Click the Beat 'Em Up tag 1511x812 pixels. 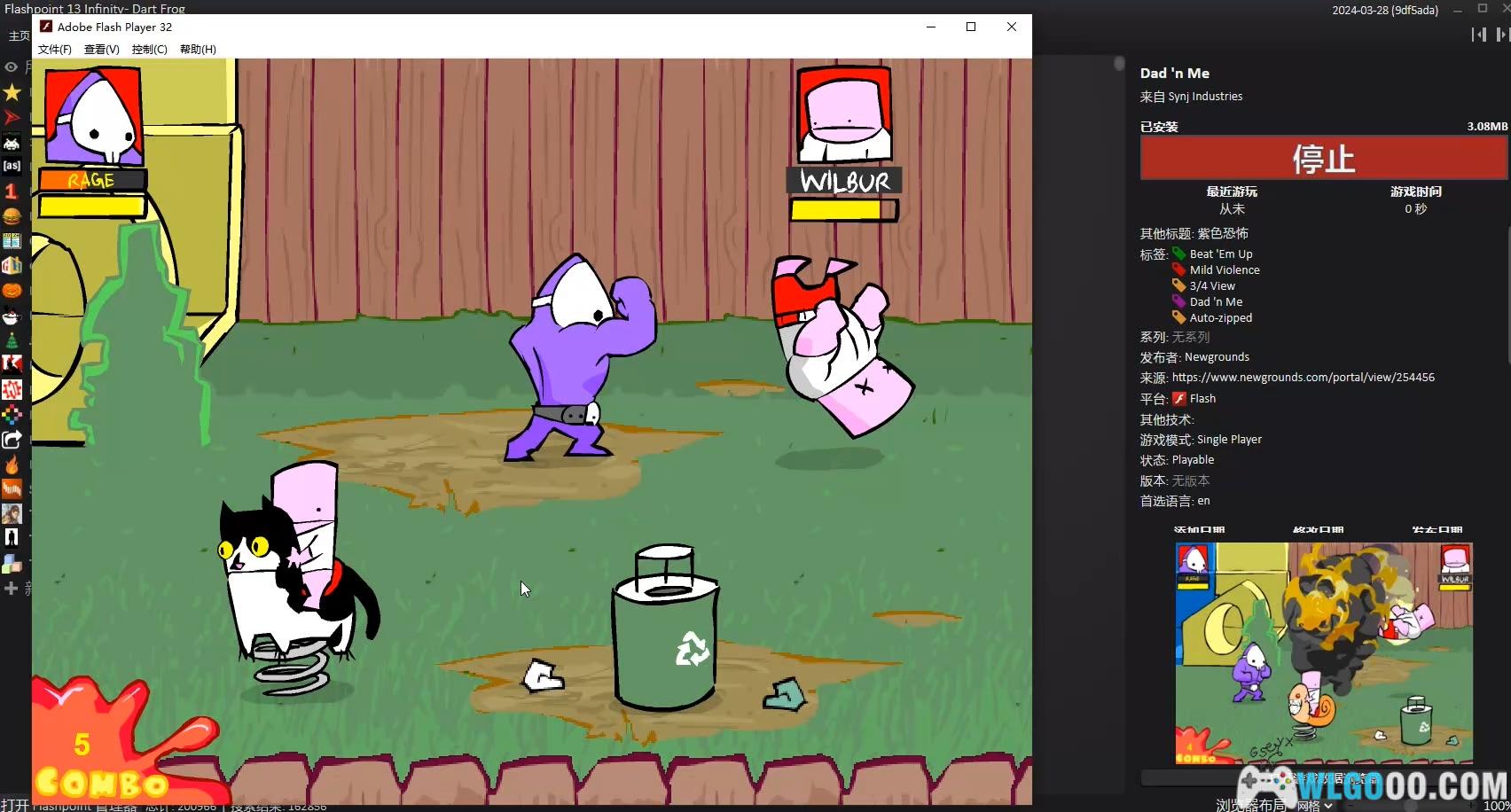click(x=1220, y=254)
